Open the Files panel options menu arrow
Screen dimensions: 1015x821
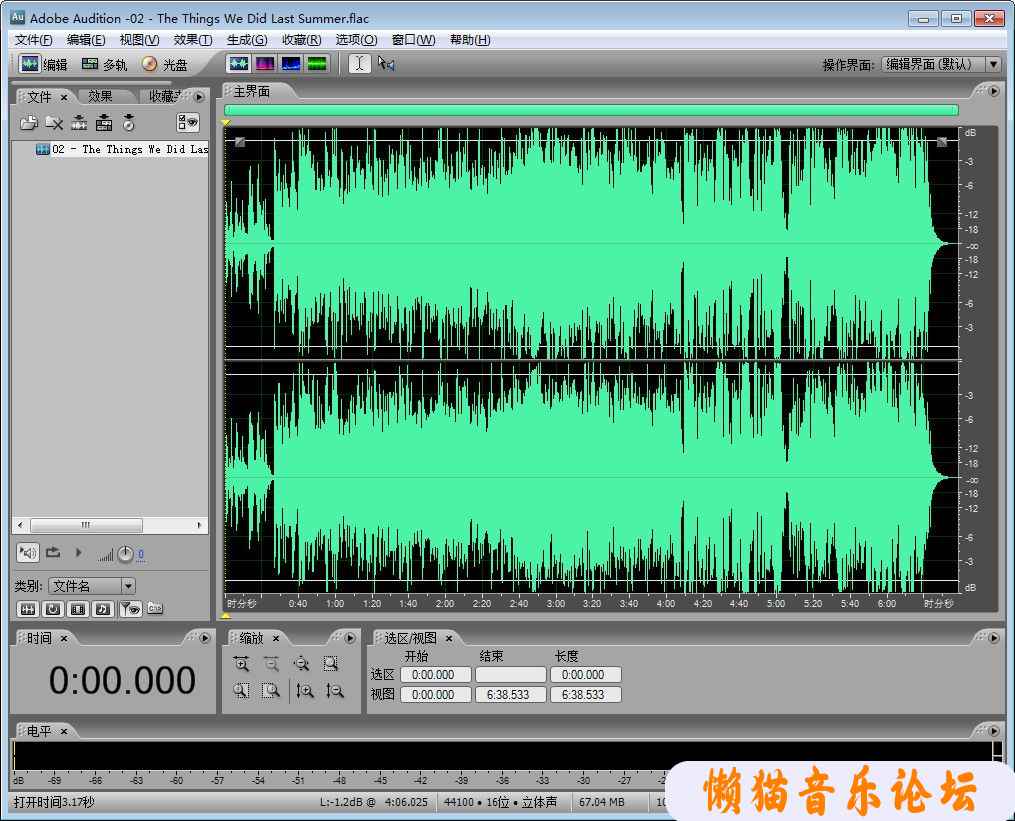[199, 96]
